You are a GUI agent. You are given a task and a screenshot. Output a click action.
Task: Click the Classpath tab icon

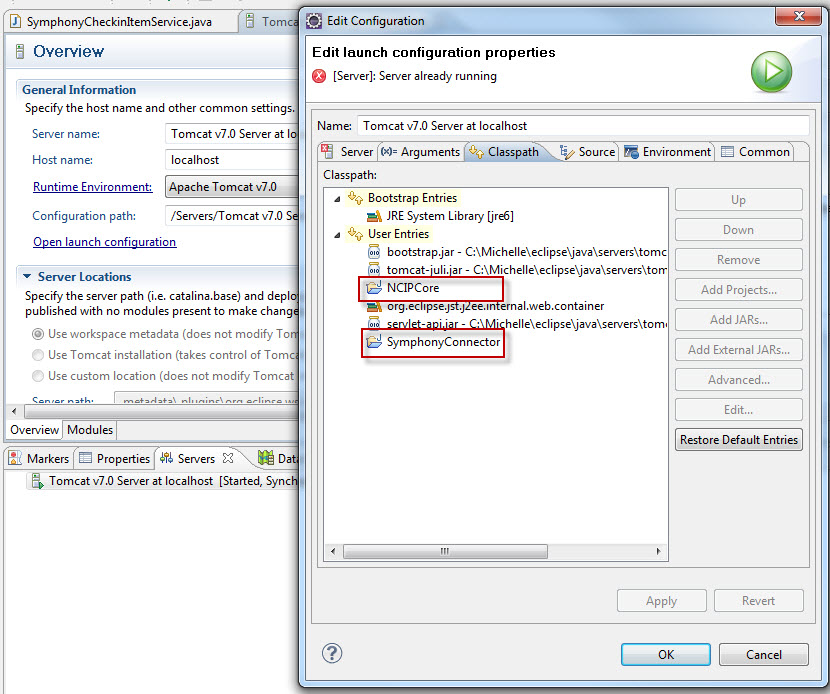click(x=476, y=153)
